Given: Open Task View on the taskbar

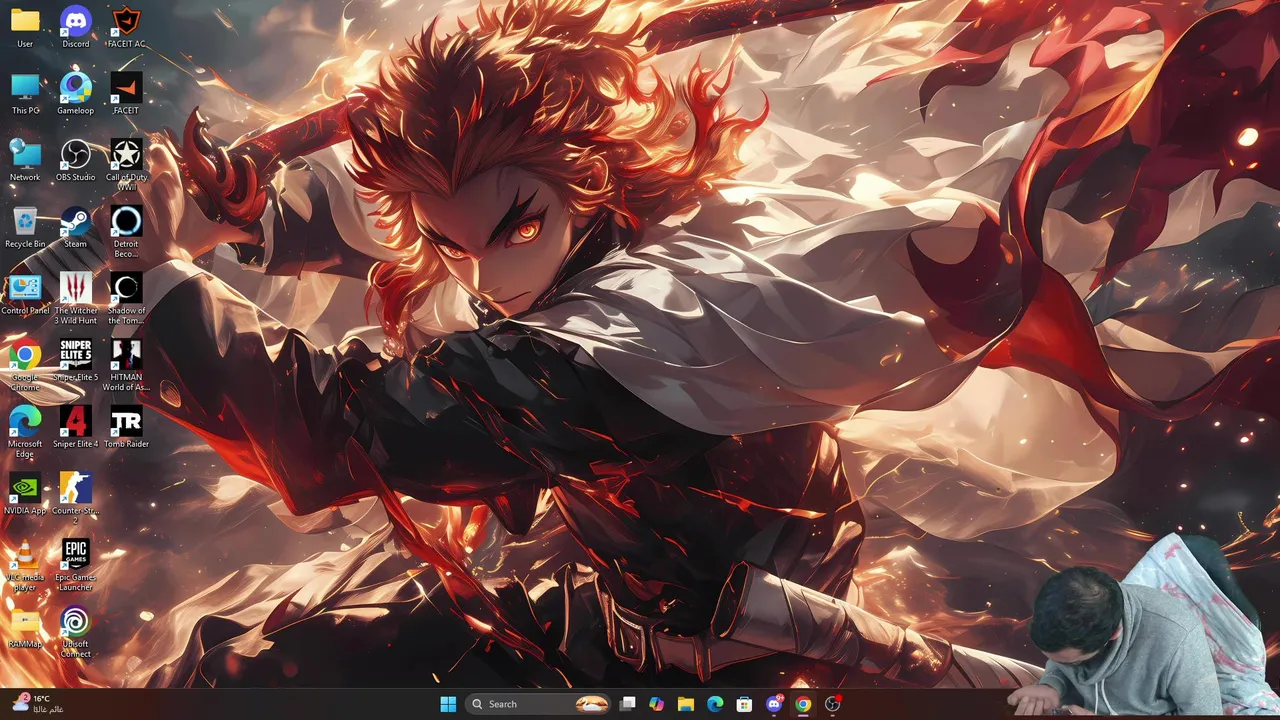Looking at the screenshot, I should 627,704.
